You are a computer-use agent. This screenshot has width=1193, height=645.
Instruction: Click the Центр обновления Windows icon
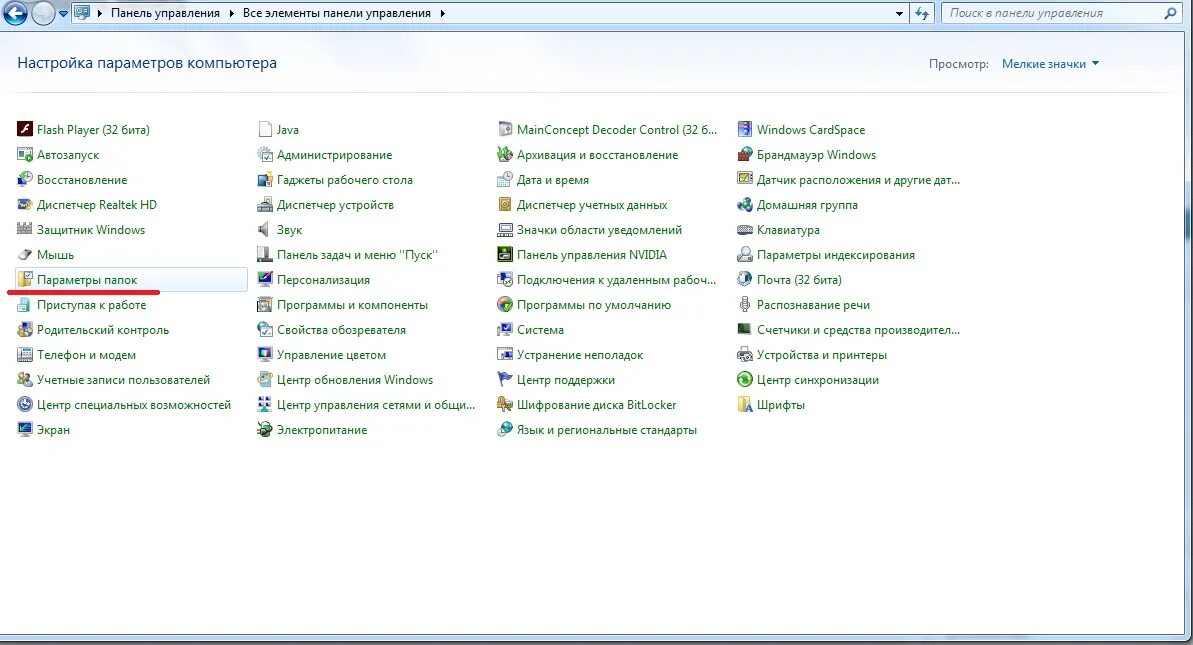coord(265,380)
